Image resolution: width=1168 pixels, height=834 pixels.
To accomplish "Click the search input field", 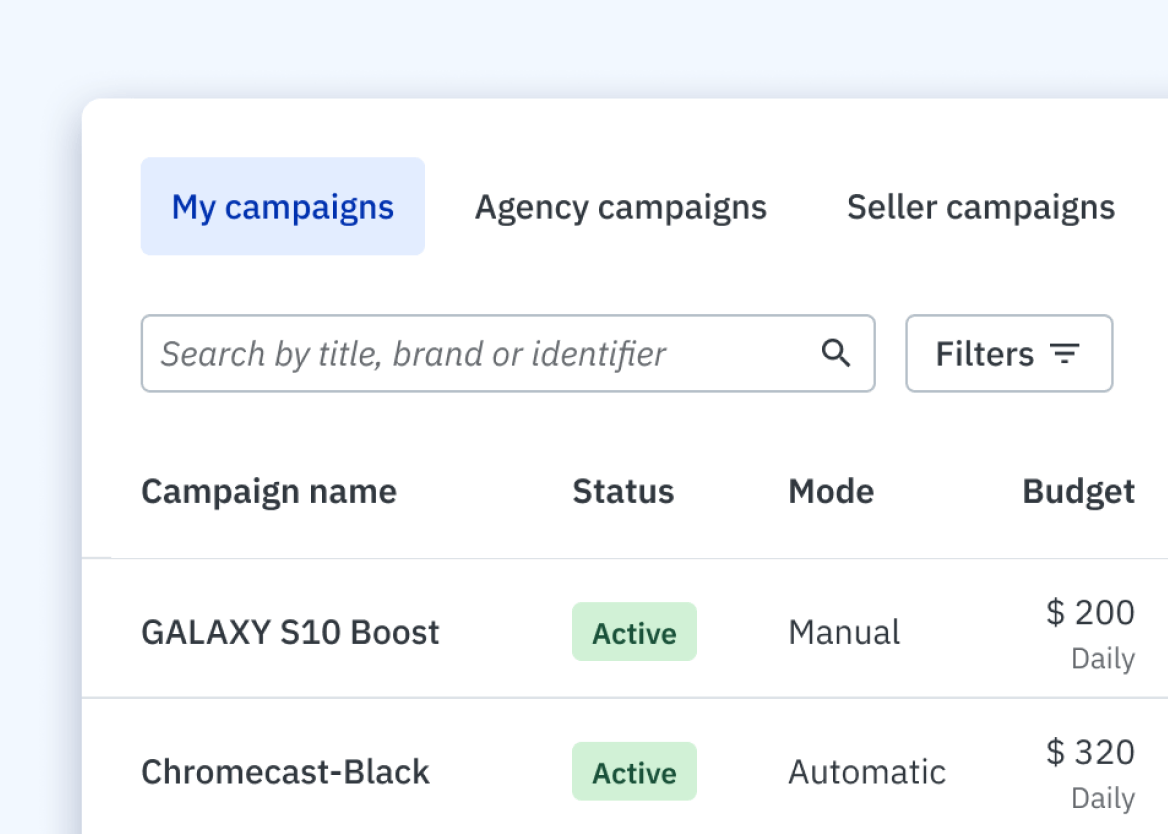I will coord(450,353).
